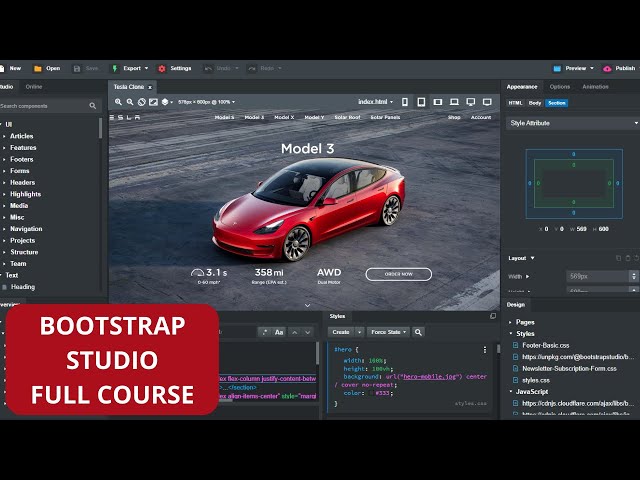Click the Styles panel search icon

[418, 332]
